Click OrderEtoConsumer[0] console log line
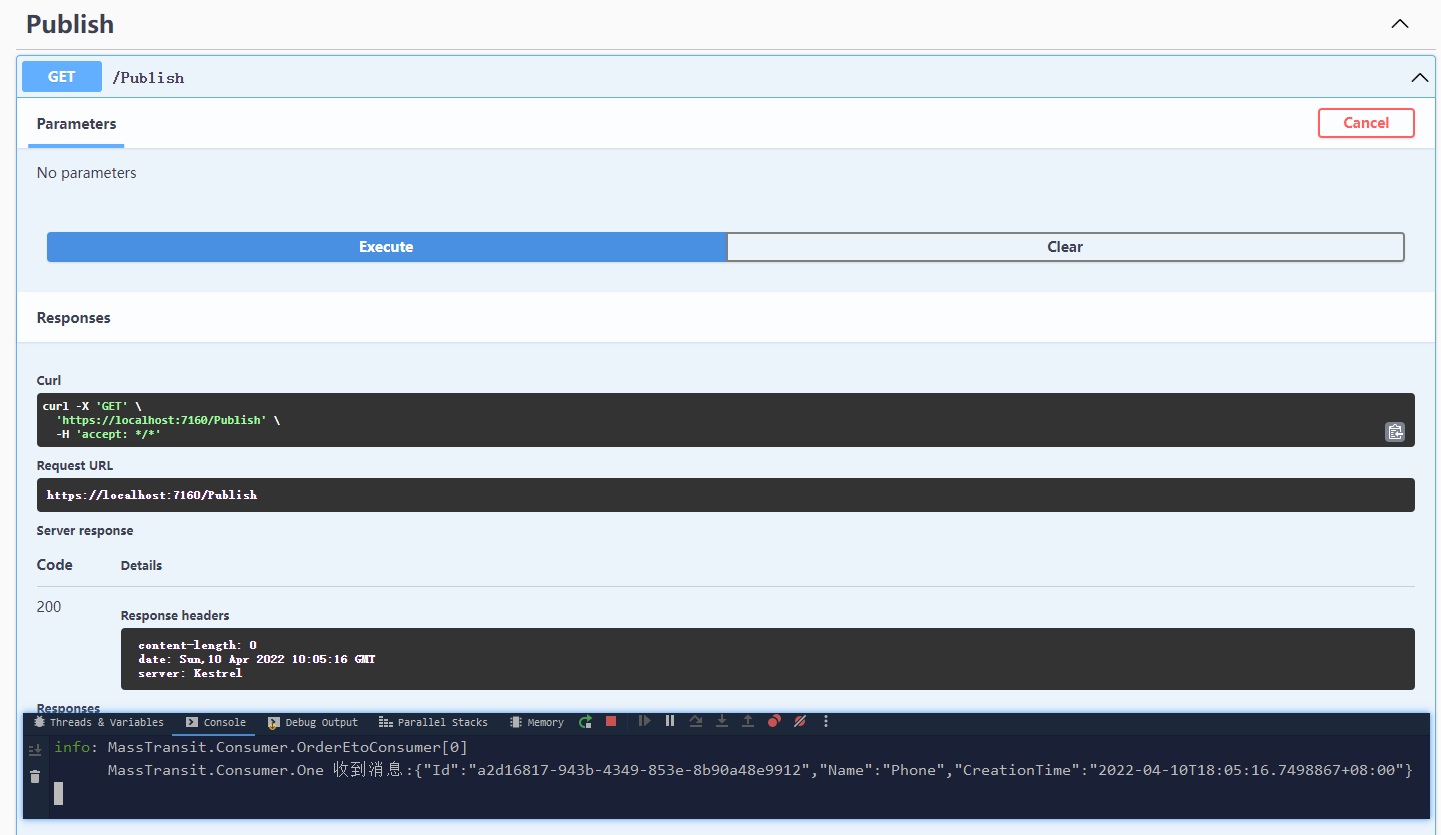This screenshot has width=1441, height=835. (261, 748)
